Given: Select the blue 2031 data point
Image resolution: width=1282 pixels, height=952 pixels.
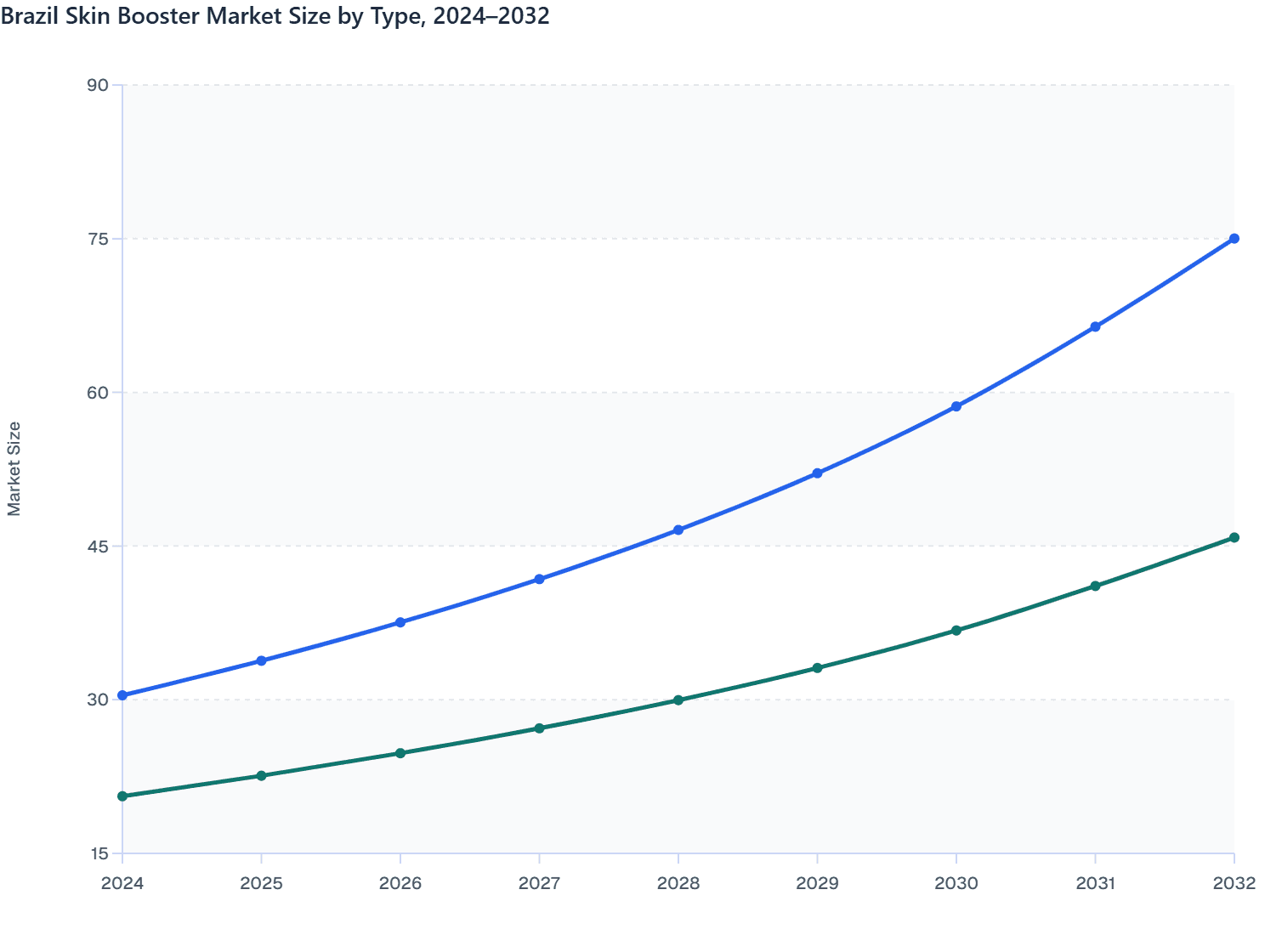Looking at the screenshot, I should coord(1095,326).
